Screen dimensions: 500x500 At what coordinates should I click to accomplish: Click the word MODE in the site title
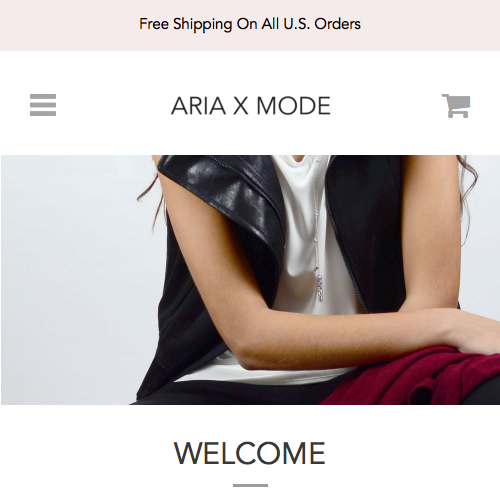click(293, 106)
